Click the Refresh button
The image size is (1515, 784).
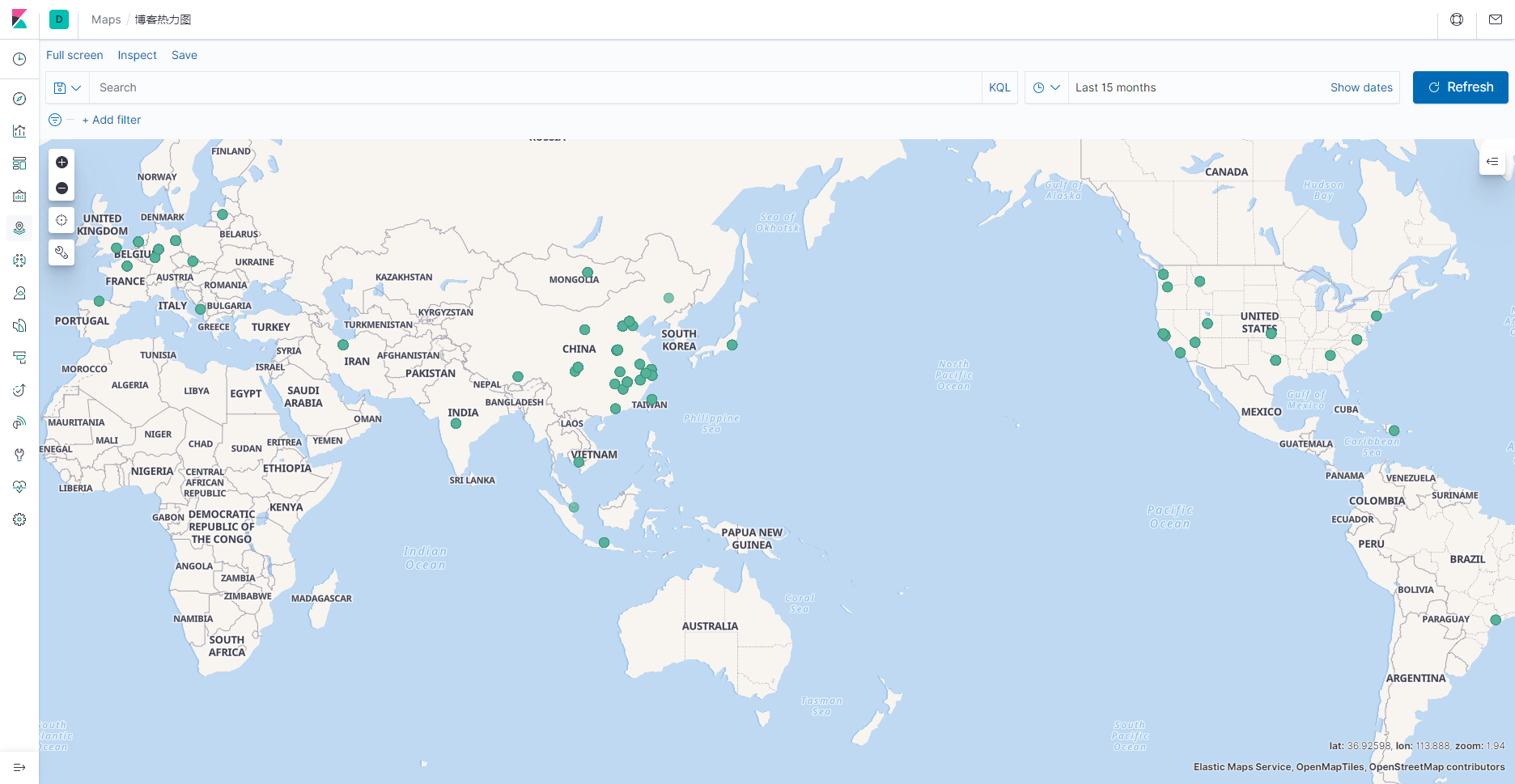pyautogui.click(x=1460, y=87)
